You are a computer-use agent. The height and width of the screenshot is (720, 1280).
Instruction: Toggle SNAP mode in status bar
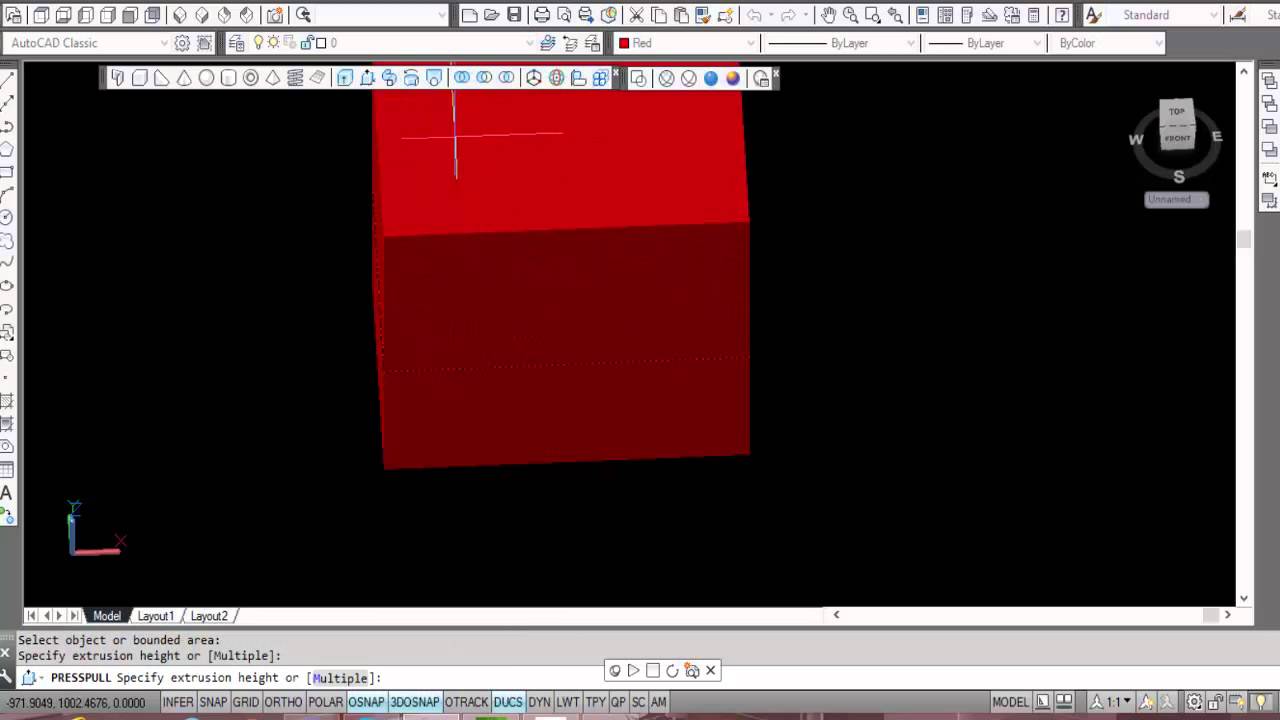pos(213,702)
